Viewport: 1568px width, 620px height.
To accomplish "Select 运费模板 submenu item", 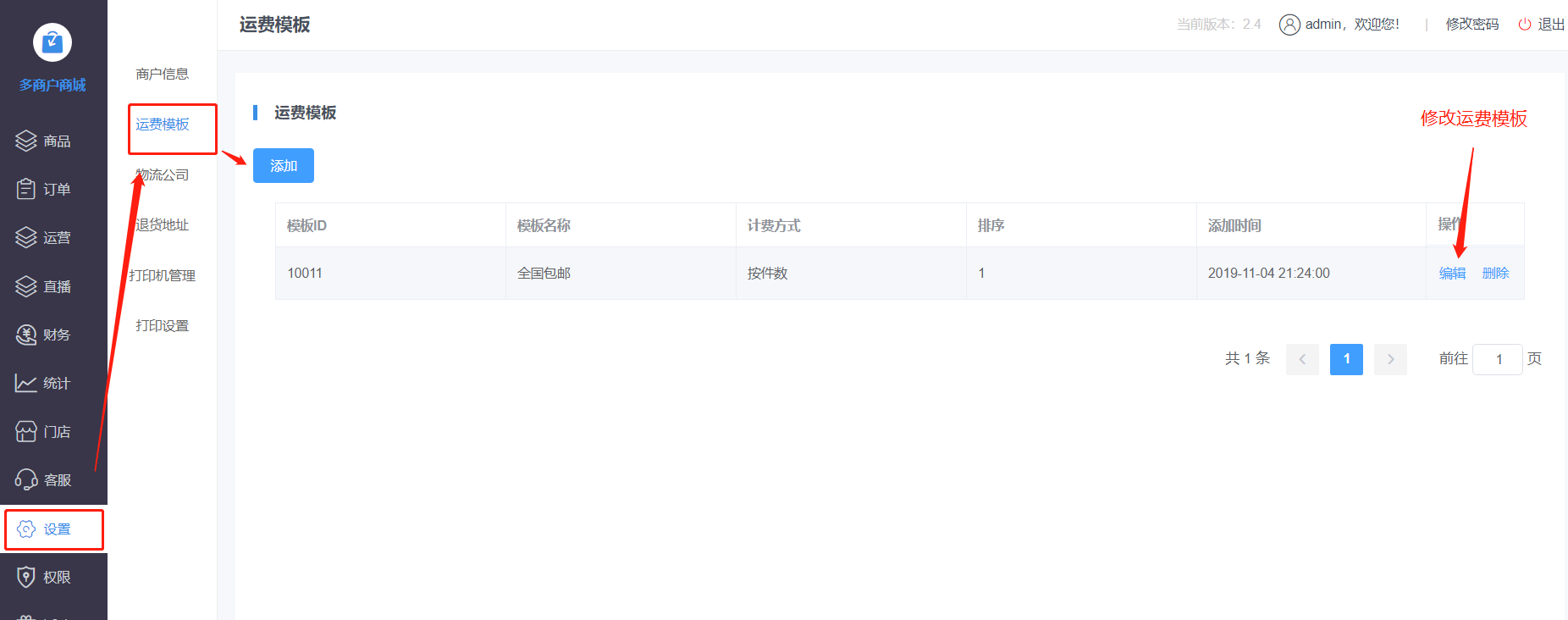I will point(163,125).
